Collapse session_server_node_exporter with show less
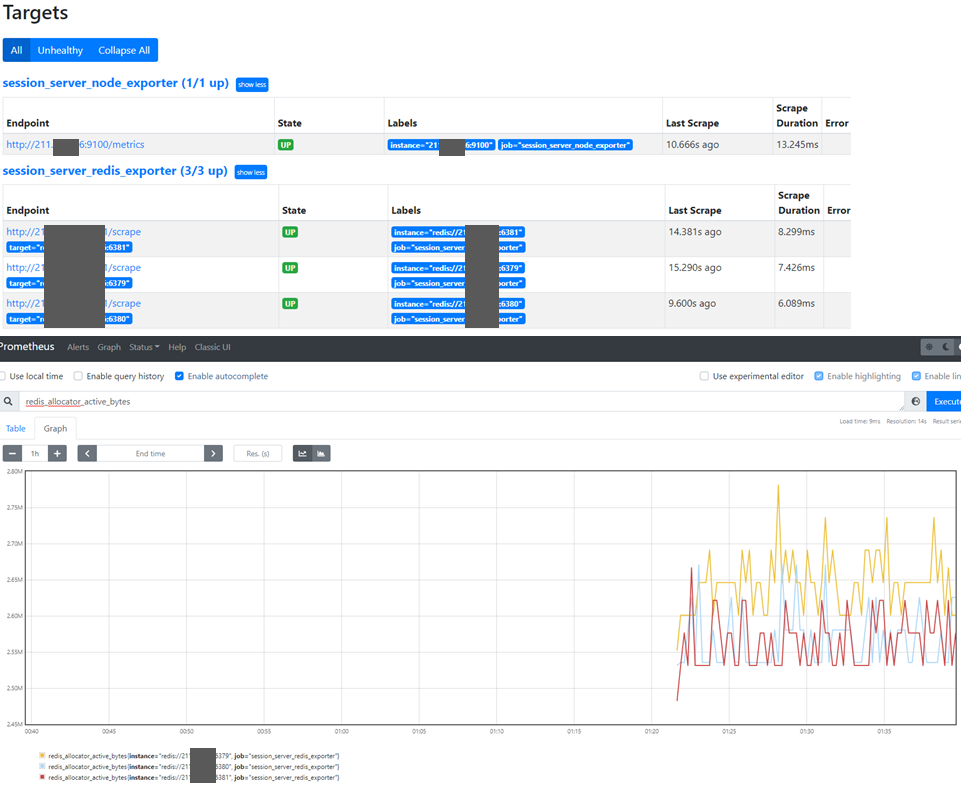This screenshot has height=787, width=961. (252, 85)
